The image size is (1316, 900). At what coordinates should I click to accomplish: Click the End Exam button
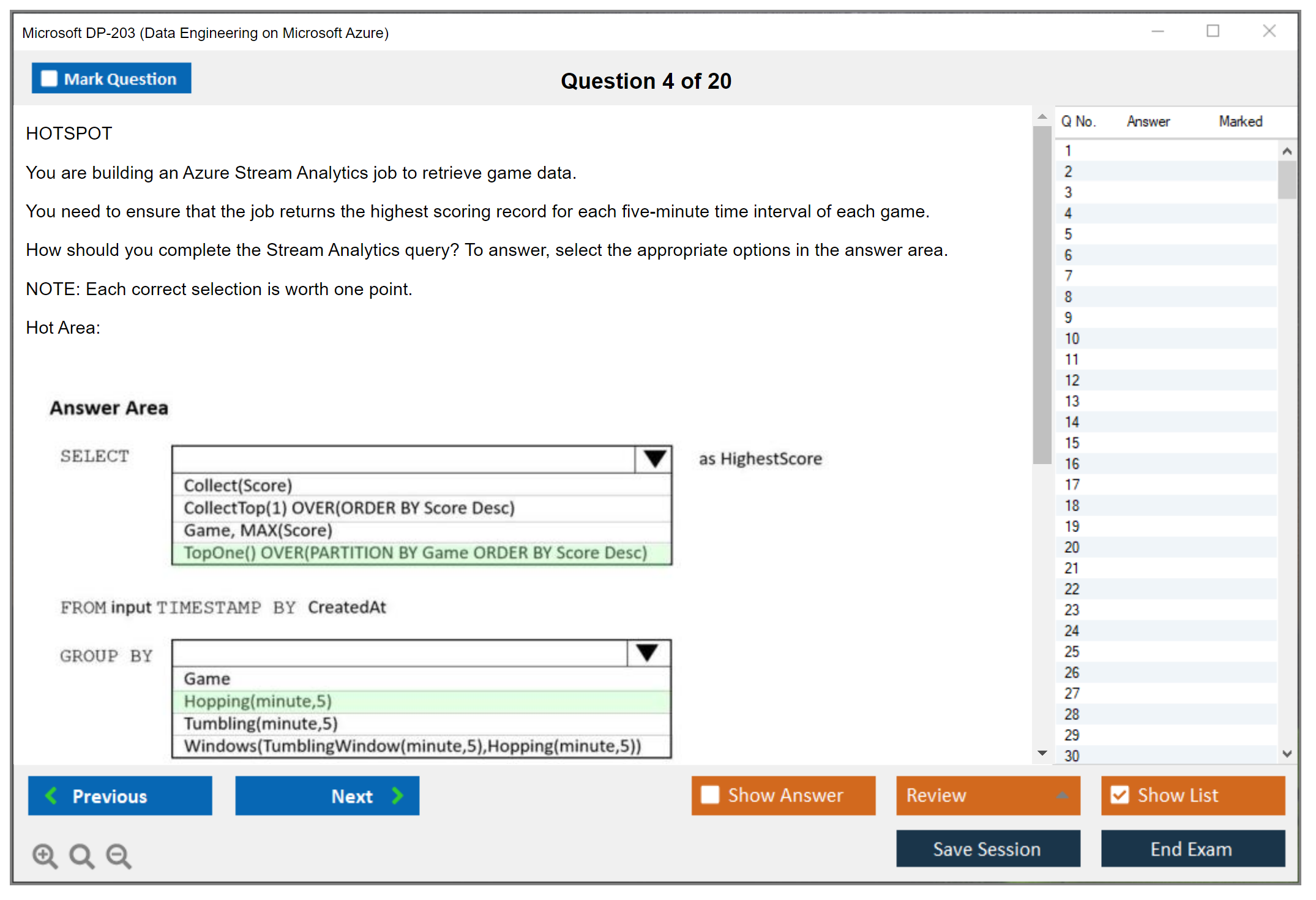pos(1192,849)
